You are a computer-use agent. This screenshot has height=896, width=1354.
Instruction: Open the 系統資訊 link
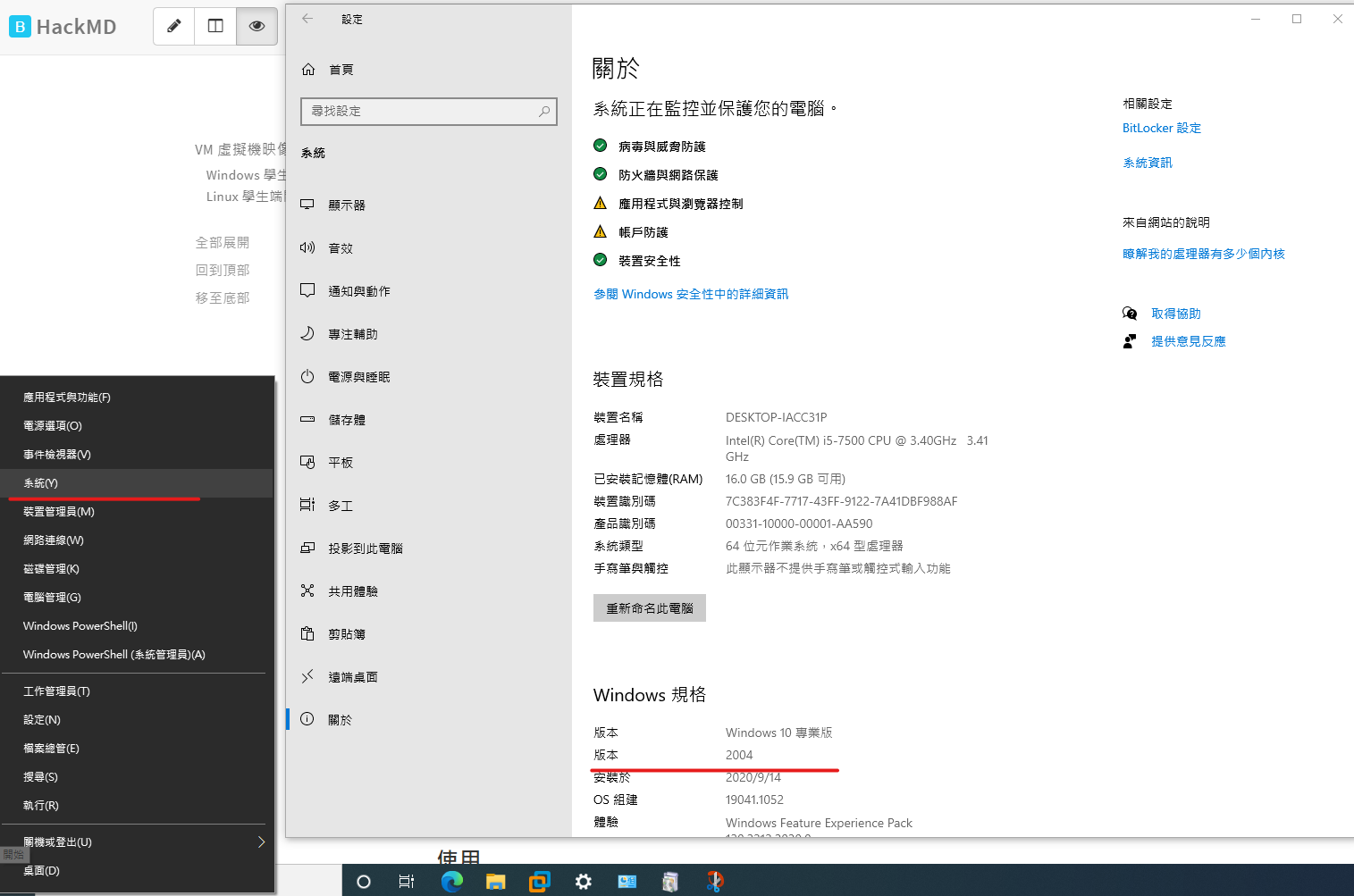point(1148,163)
